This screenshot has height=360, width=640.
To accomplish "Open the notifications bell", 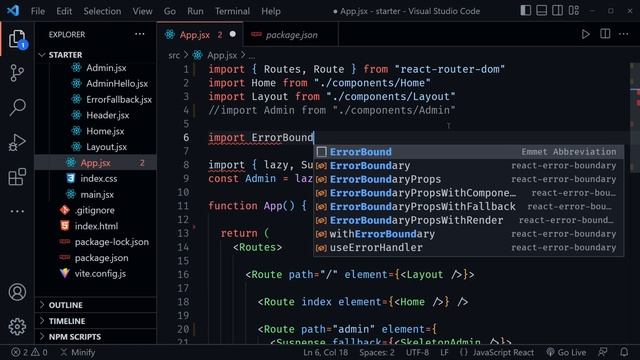I will [624, 352].
